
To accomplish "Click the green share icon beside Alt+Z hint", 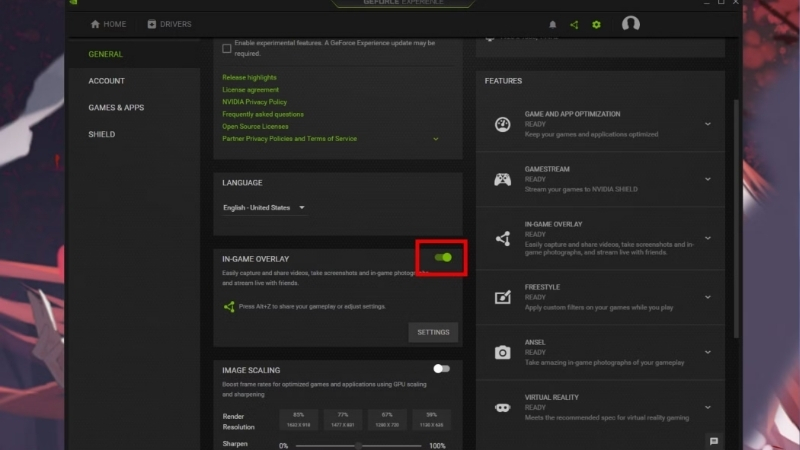I will pyautogui.click(x=229, y=307).
